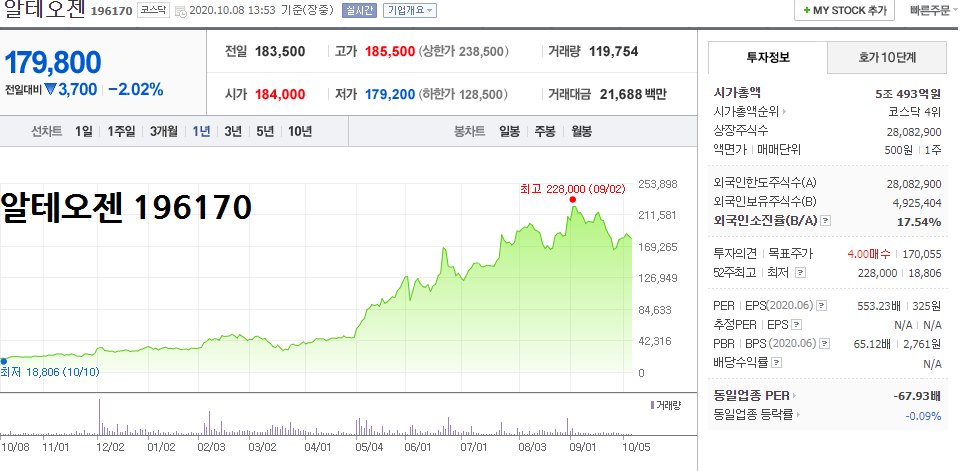Click 외국인소진율 value 17.54%
This screenshot has width=961, height=471.
click(919, 221)
